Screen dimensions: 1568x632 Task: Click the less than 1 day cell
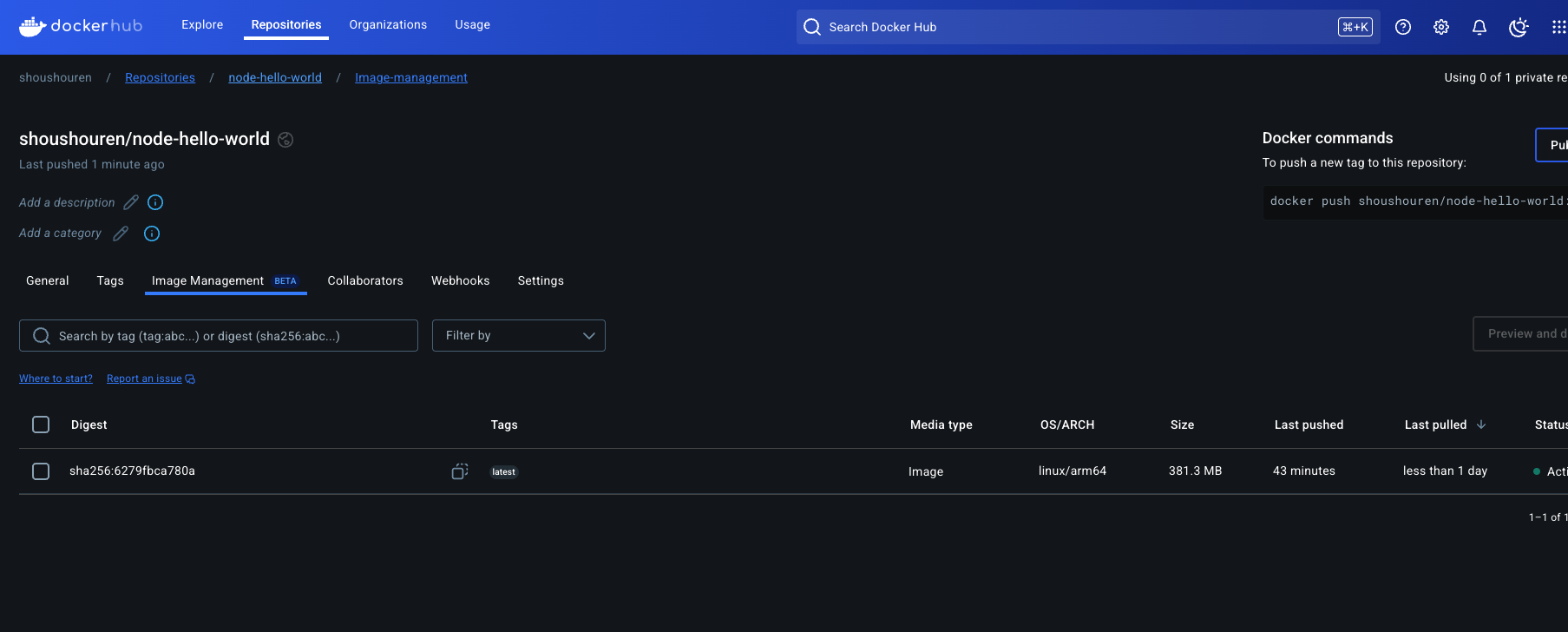[1445, 471]
